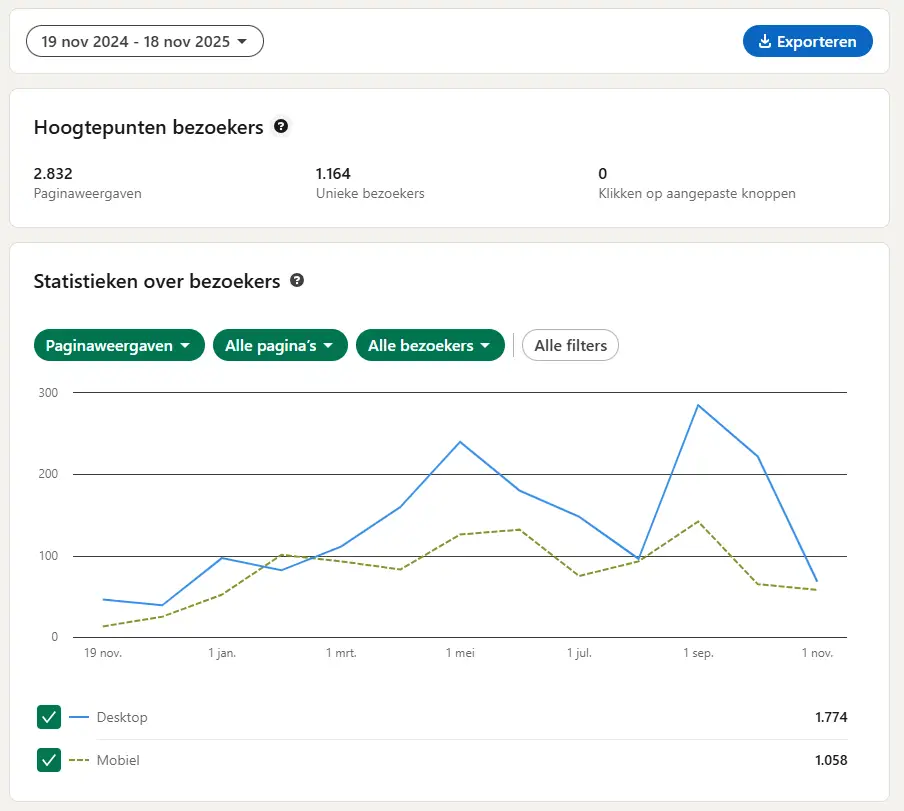This screenshot has height=811, width=904.
Task: Click the 1 jan. label on chart axis
Action: click(x=222, y=653)
